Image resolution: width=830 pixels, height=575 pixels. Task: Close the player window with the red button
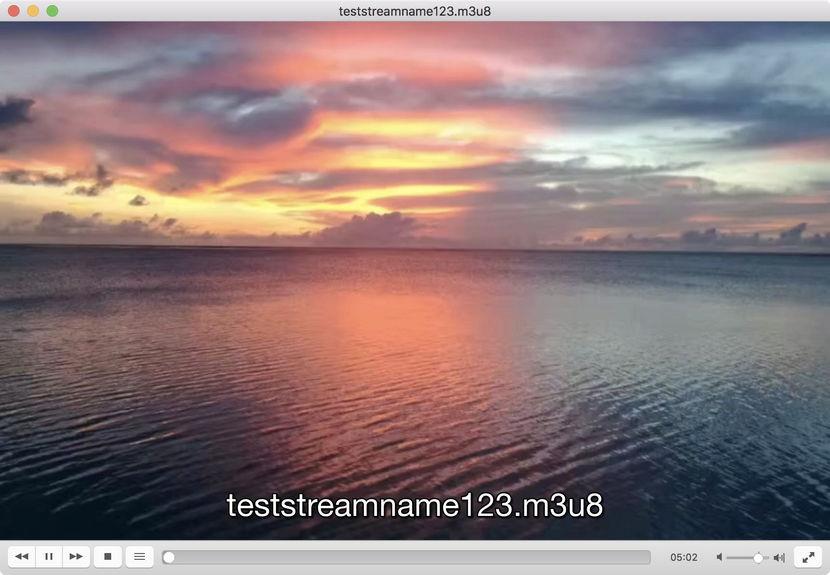[x=14, y=11]
